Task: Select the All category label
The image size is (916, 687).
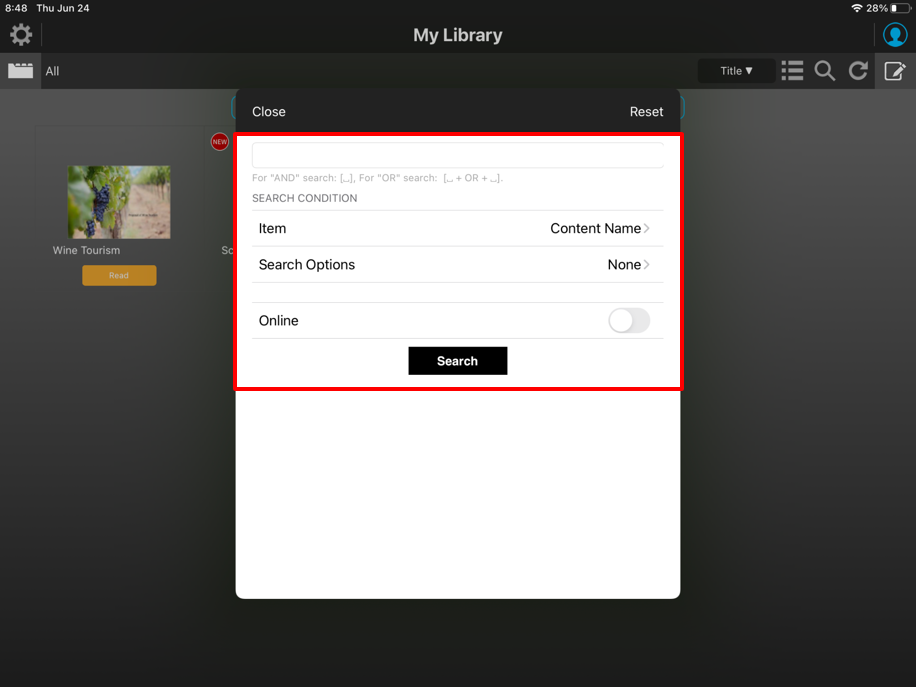Action: point(52,71)
